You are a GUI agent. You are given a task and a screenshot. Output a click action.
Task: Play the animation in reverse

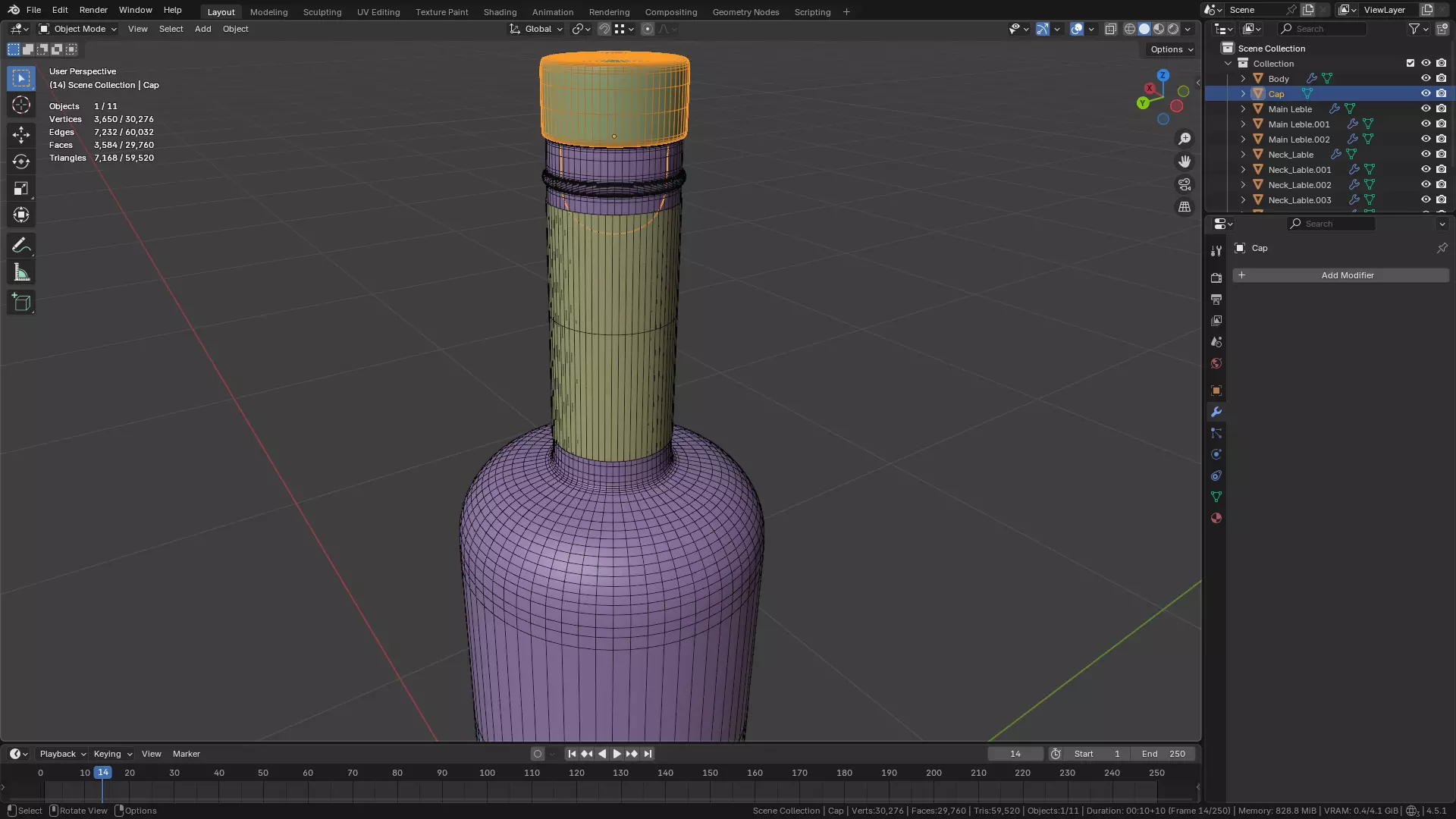602,754
